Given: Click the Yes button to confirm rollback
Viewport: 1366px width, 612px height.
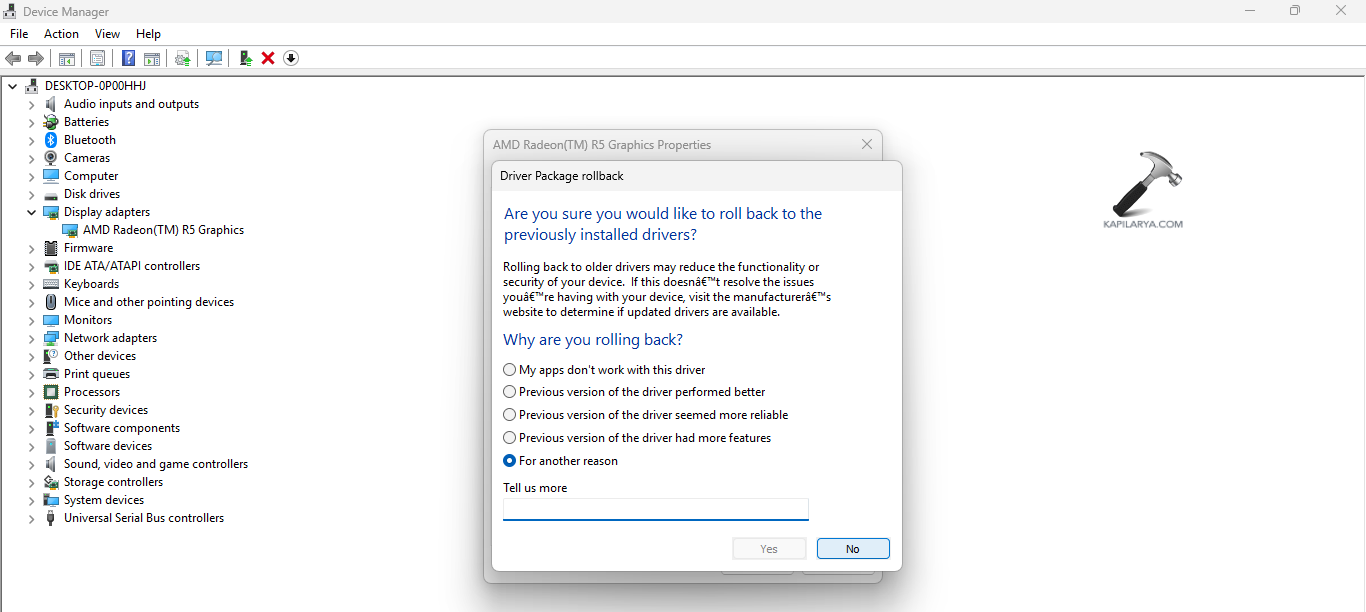Looking at the screenshot, I should pos(768,548).
